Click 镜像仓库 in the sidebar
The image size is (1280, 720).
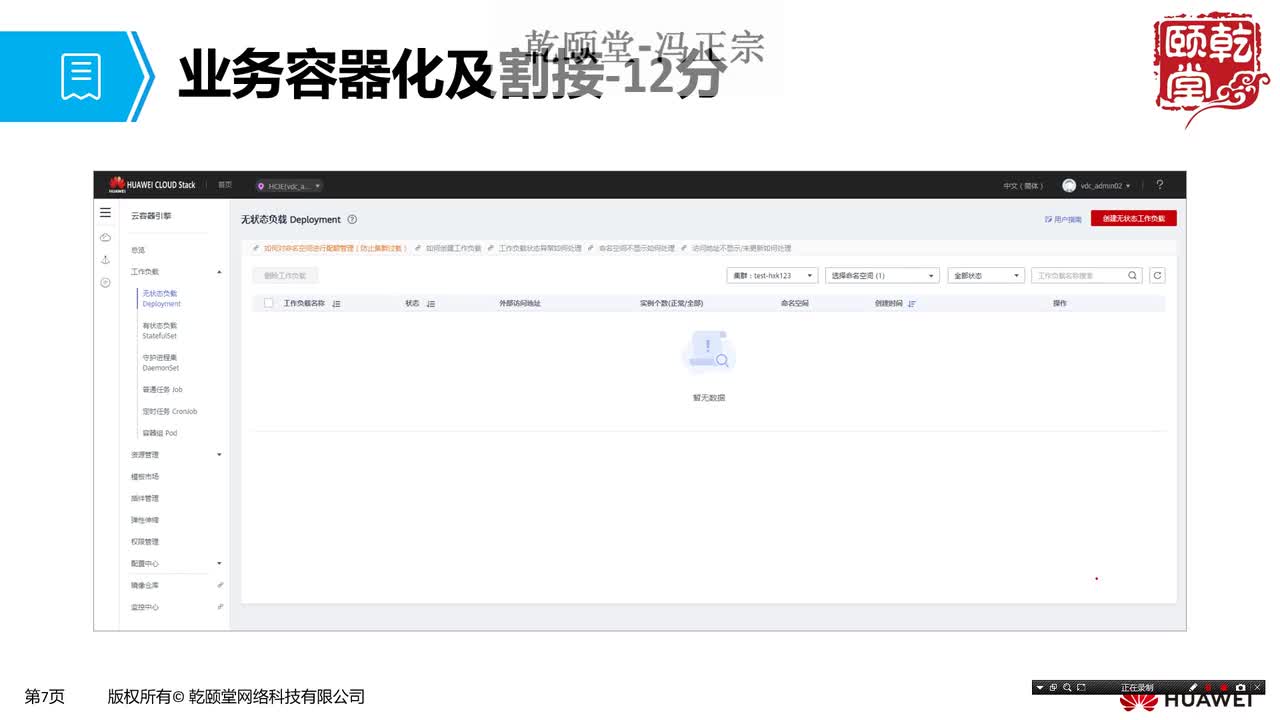pos(145,585)
